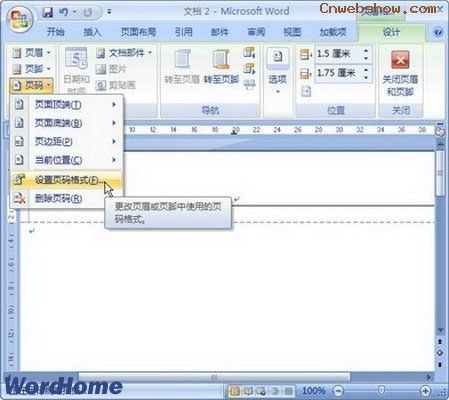Expand the Page Number dropdown

[x=31, y=86]
